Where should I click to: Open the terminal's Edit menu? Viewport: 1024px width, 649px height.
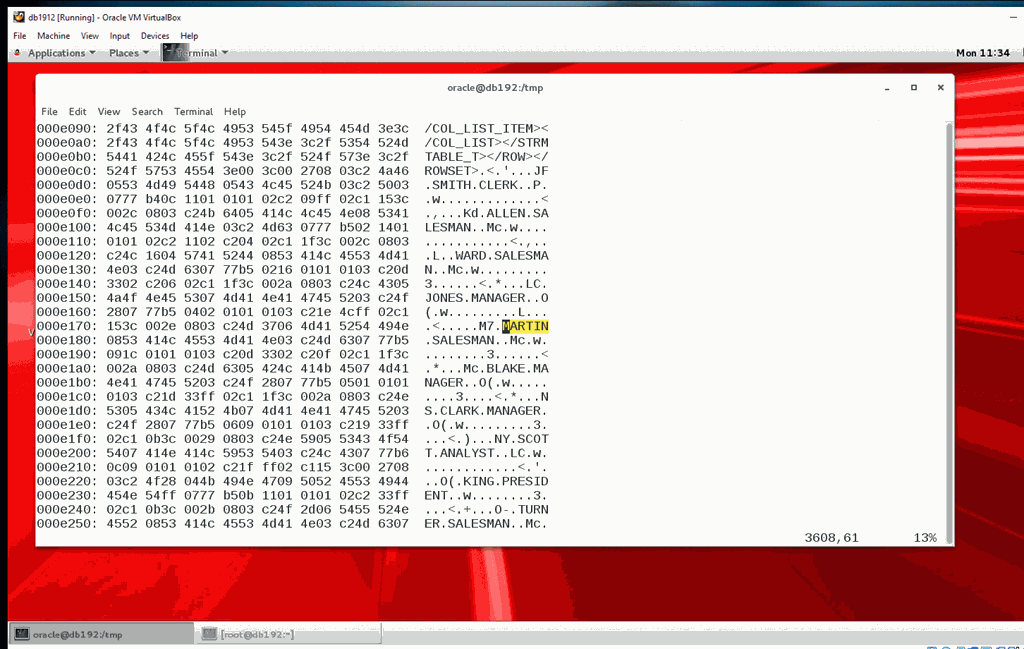click(77, 112)
